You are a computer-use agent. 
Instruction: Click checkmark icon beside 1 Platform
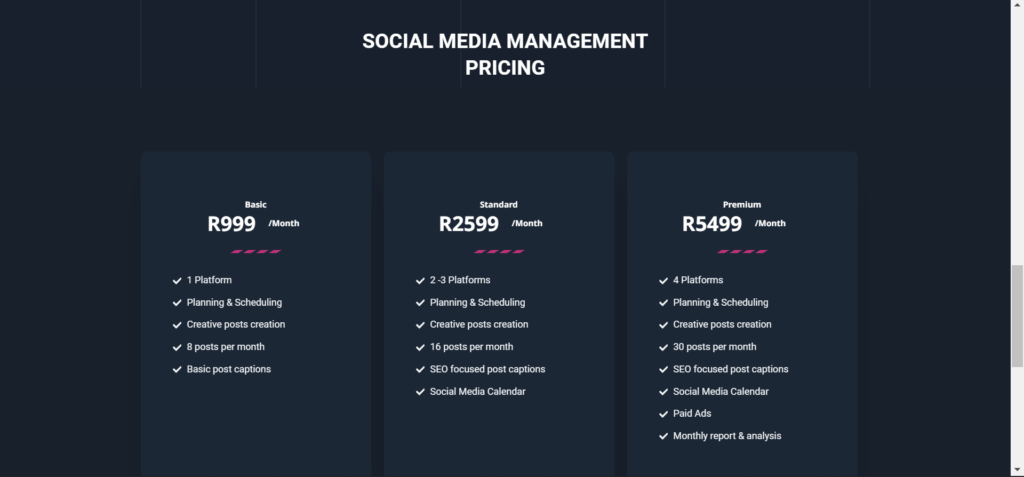coord(177,280)
